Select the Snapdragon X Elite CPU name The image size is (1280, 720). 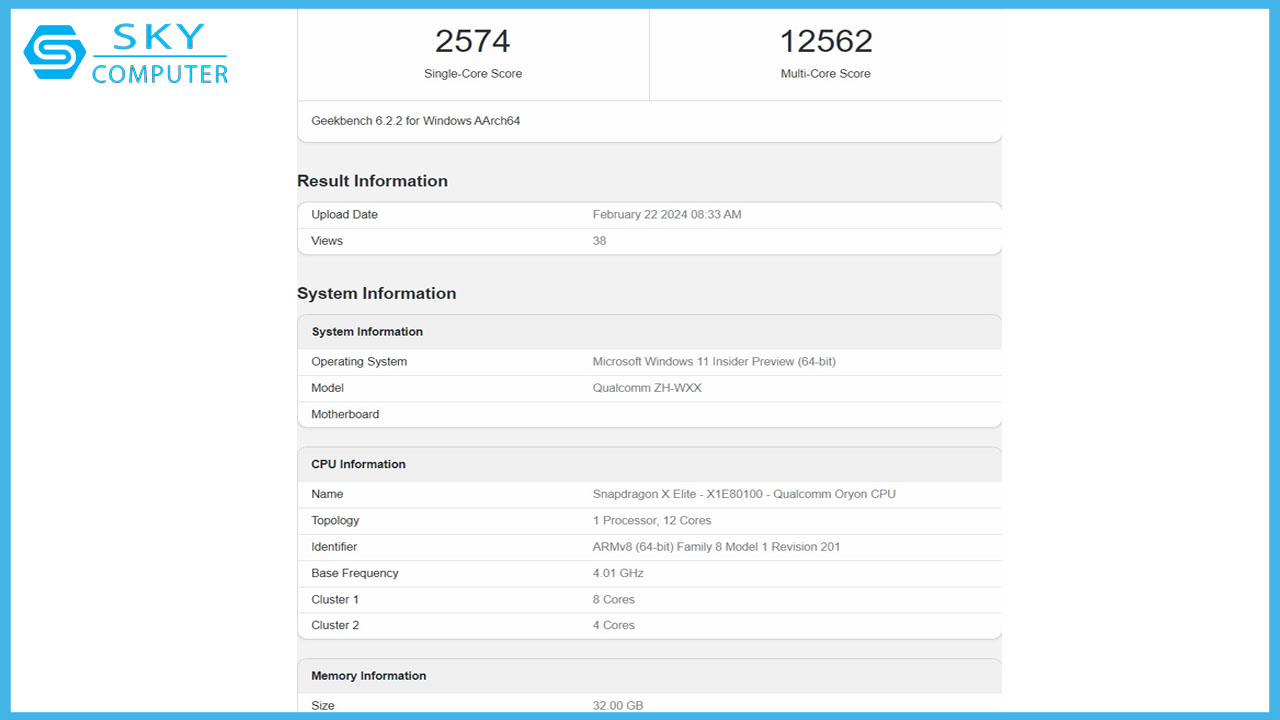[x=745, y=494]
